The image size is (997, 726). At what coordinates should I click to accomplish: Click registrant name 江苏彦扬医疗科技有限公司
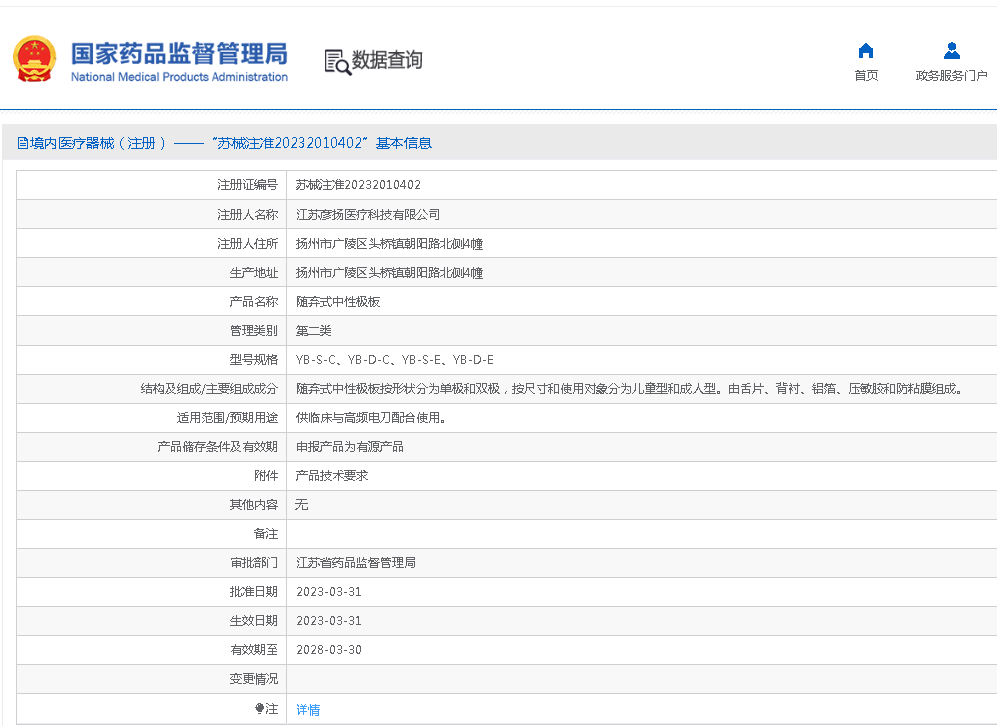368,214
